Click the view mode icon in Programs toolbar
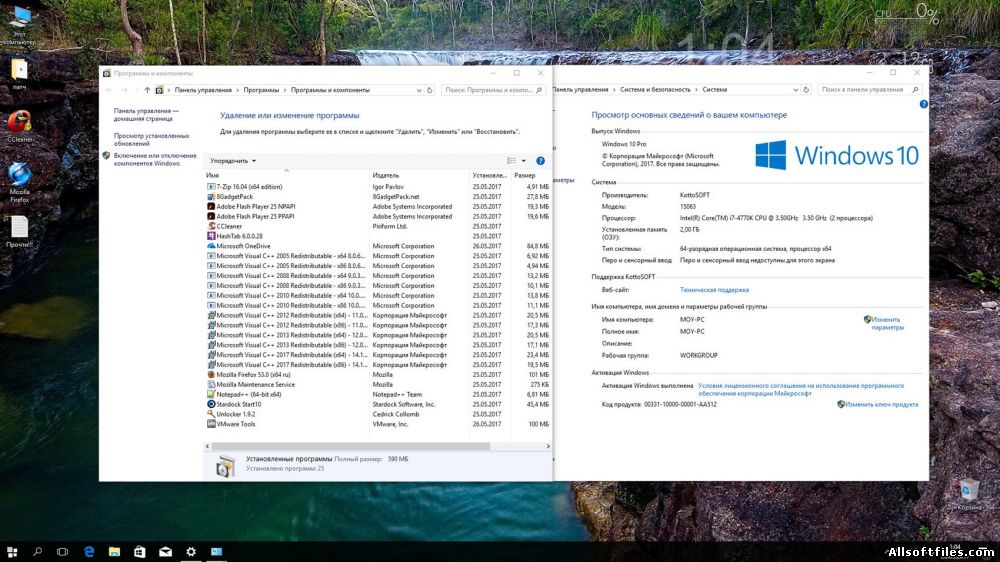 point(511,161)
